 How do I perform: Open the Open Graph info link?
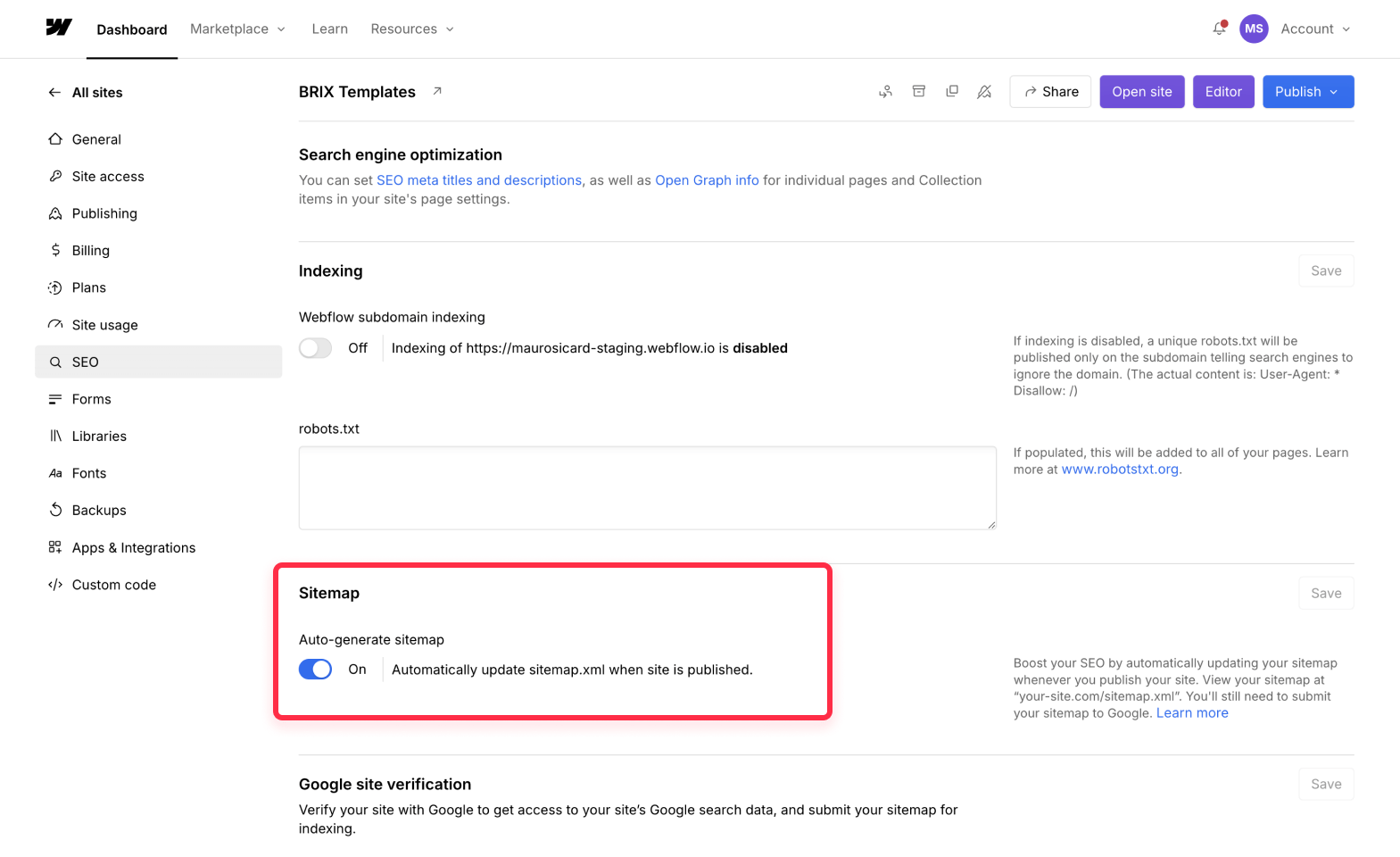point(707,180)
